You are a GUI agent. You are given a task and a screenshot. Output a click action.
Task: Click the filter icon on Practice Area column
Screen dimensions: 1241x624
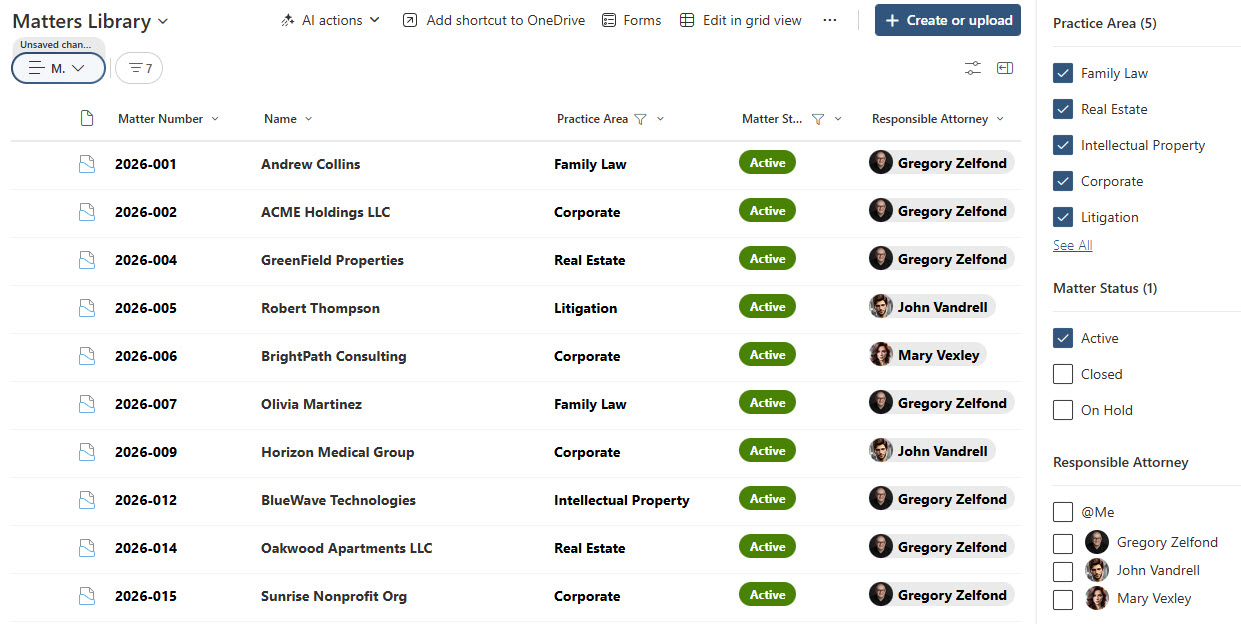[642, 118]
